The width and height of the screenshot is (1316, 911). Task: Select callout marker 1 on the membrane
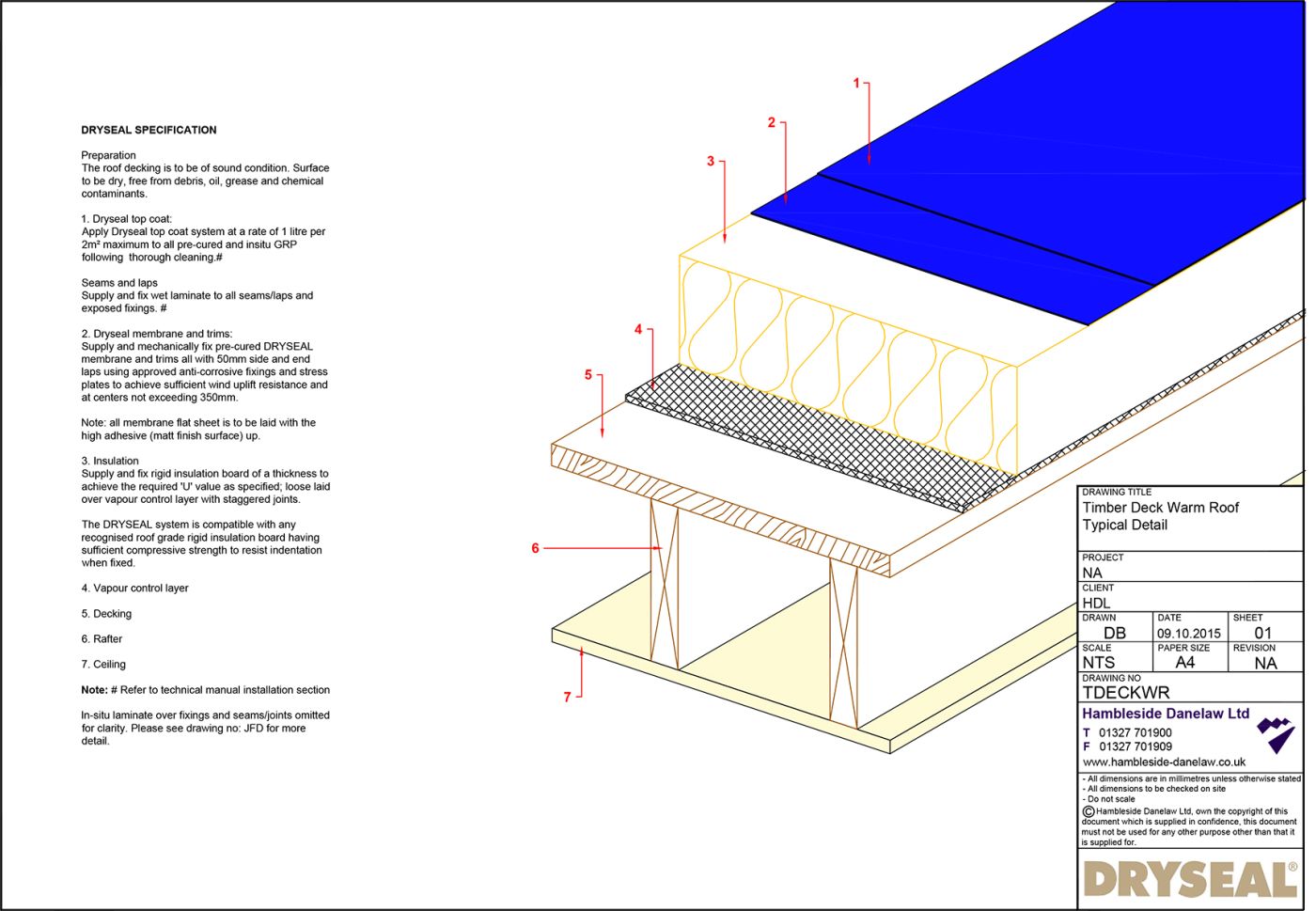point(856,84)
